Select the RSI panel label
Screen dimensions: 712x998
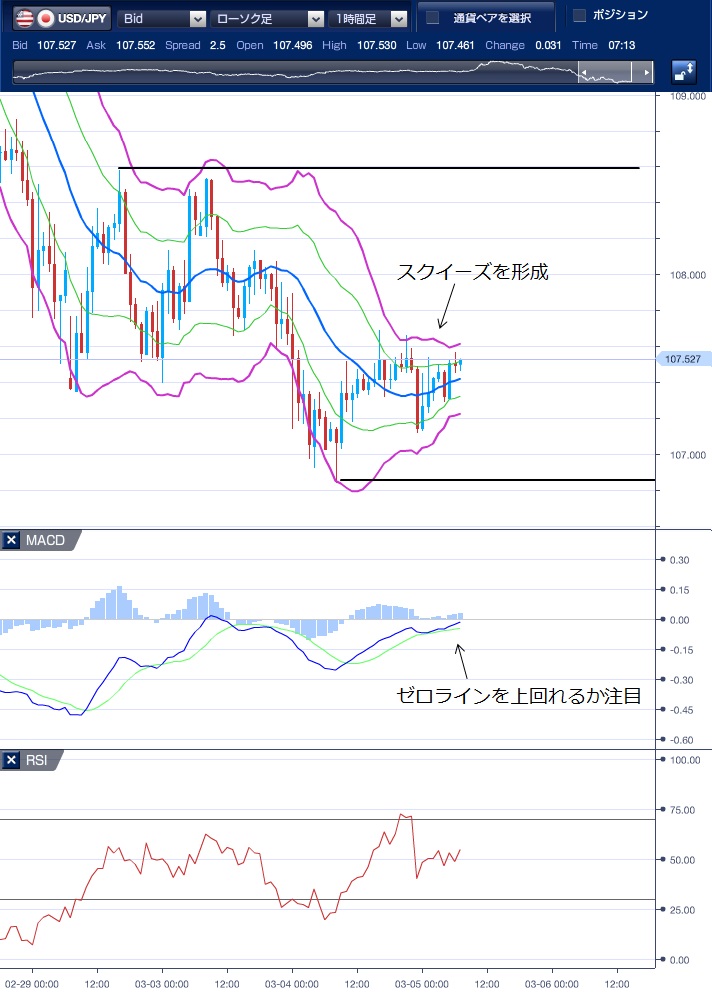(x=38, y=761)
